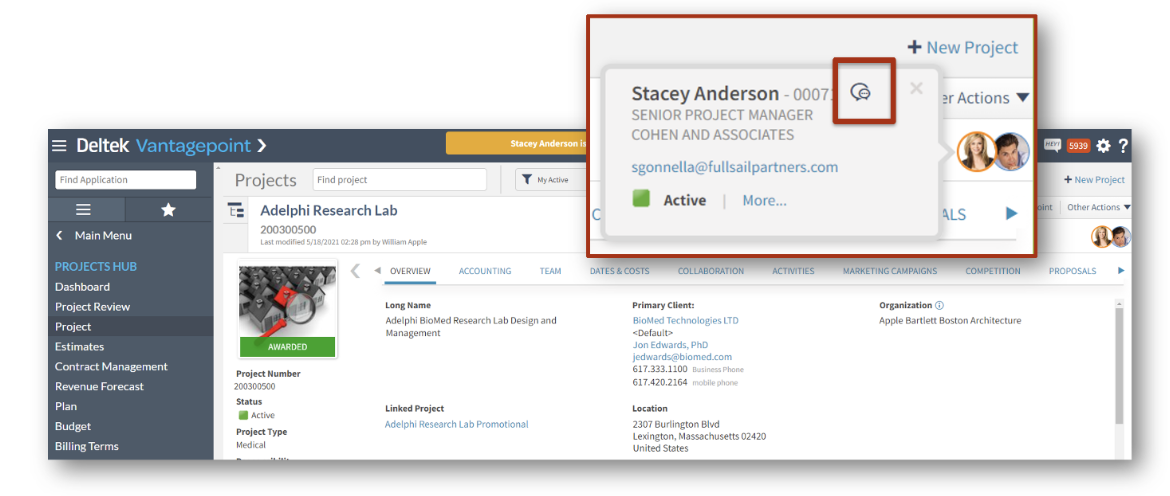Collapse the project summary pane with the chevron

356,271
